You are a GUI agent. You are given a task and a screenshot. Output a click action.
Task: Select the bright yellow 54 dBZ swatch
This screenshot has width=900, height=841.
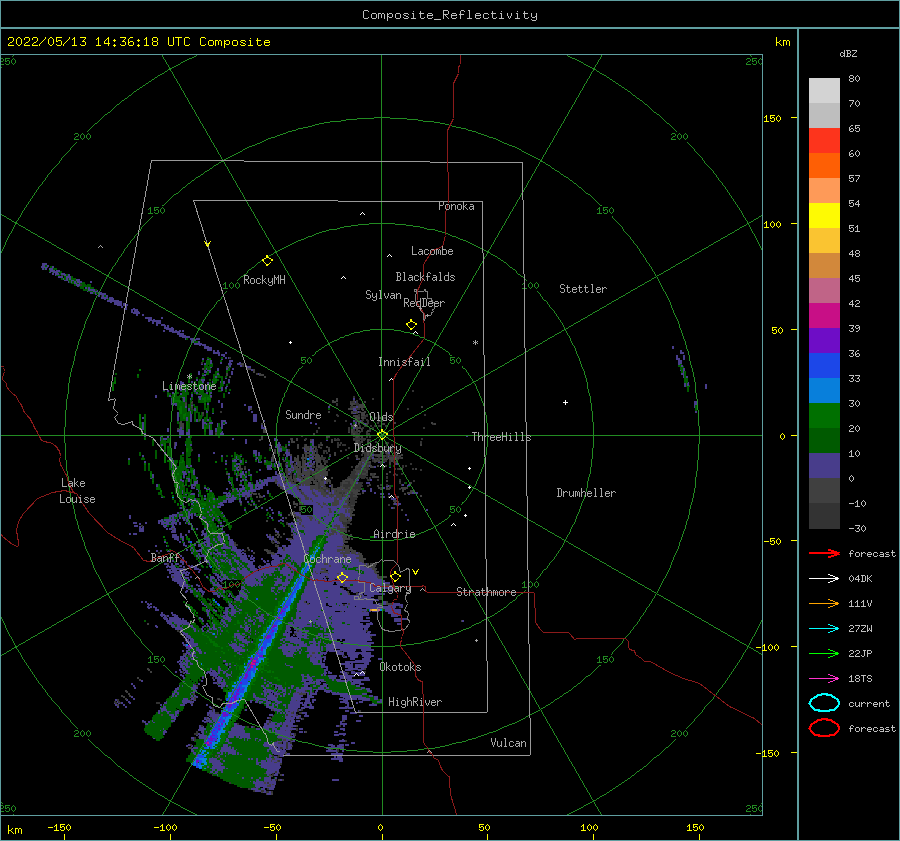click(824, 215)
